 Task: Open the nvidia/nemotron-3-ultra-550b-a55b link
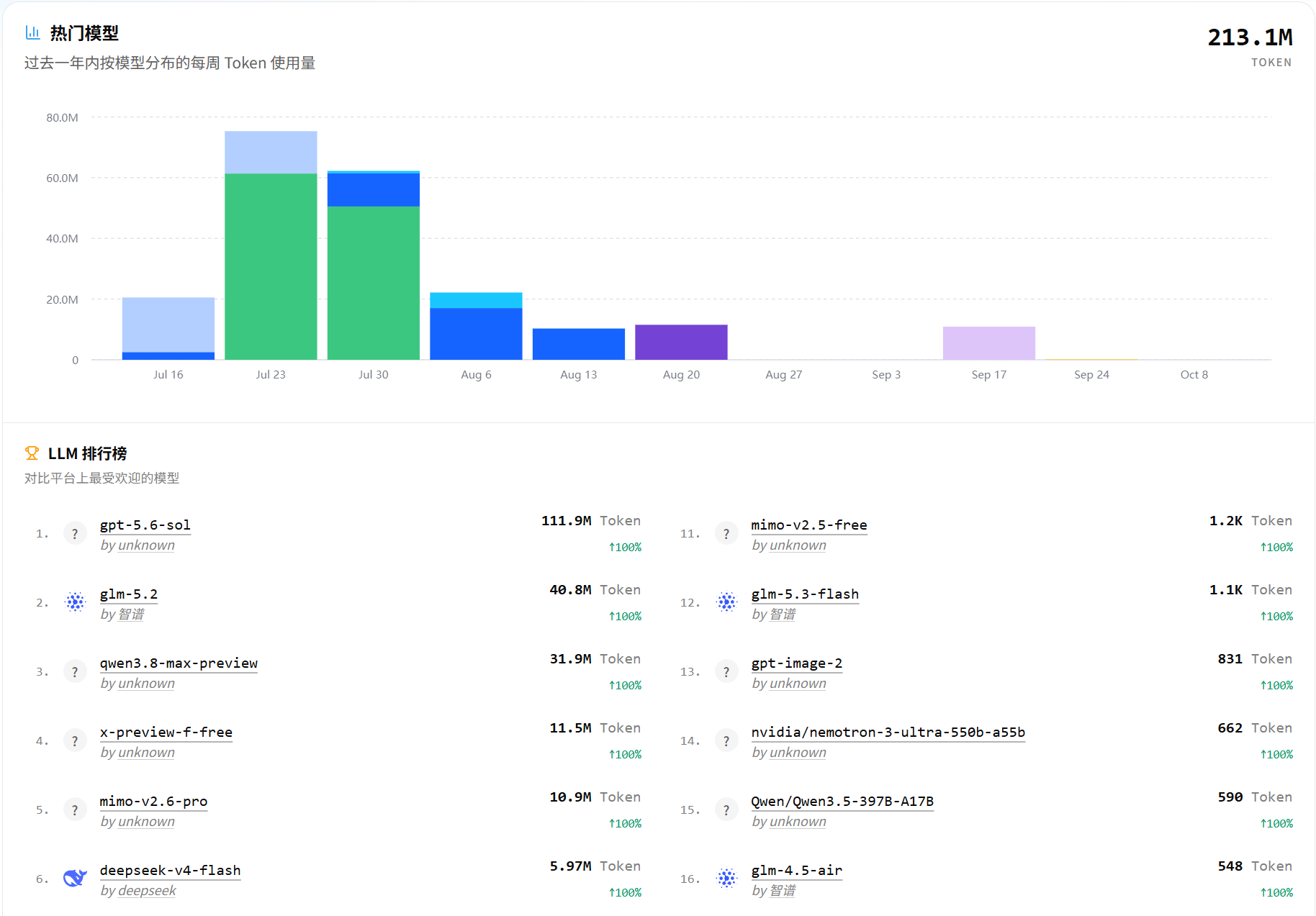(x=888, y=732)
